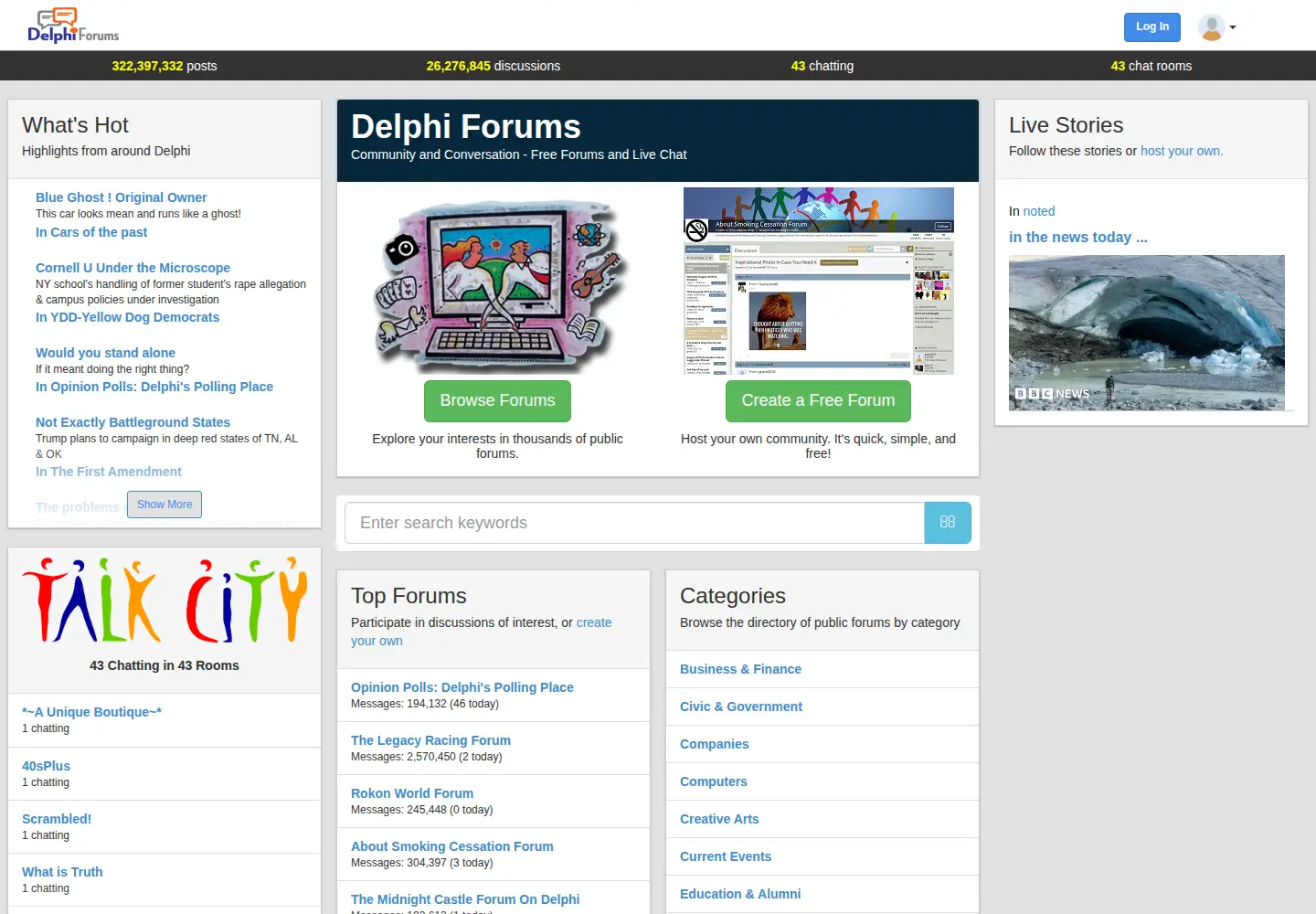
Task: Select the Education & Alumni category
Action: click(740, 894)
